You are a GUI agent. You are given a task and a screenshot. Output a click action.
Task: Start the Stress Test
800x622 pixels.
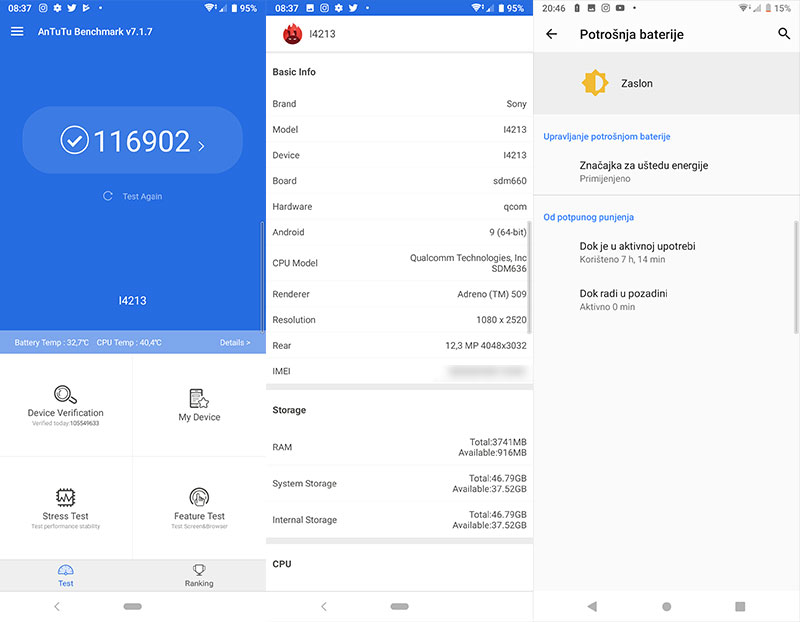pyautogui.click(x=66, y=508)
